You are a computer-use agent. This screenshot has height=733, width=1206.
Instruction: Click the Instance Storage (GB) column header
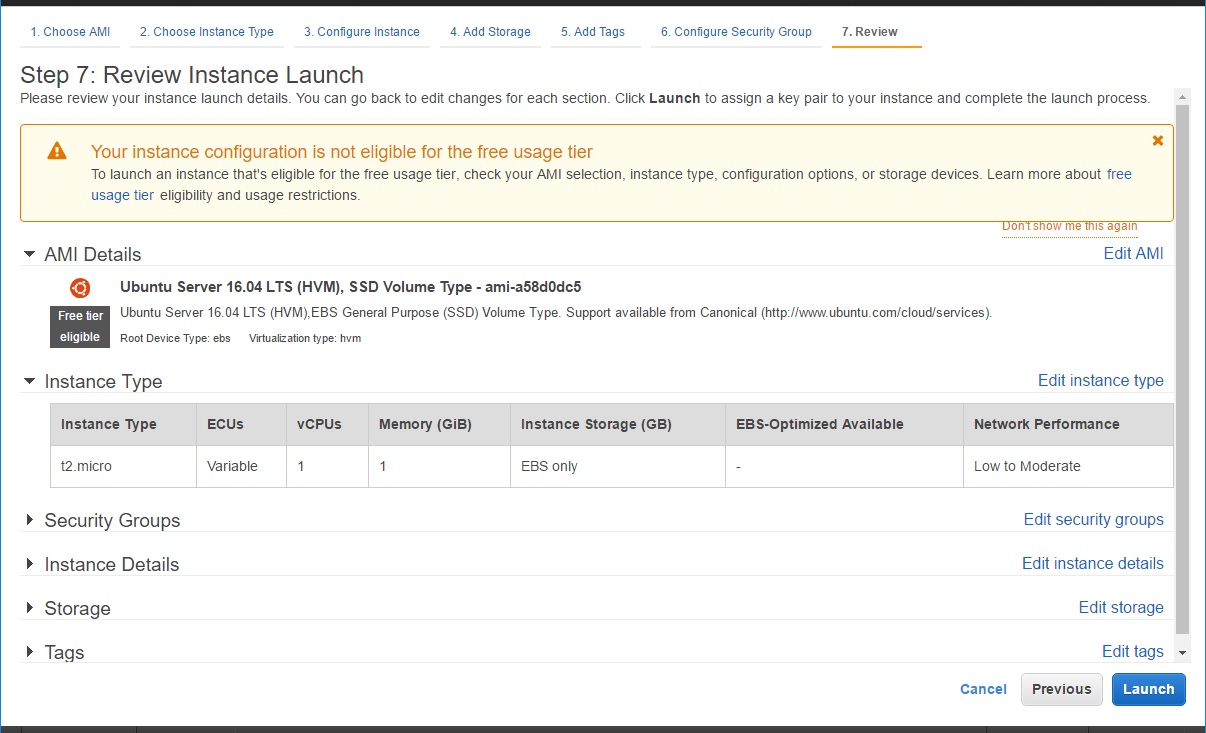coord(618,425)
